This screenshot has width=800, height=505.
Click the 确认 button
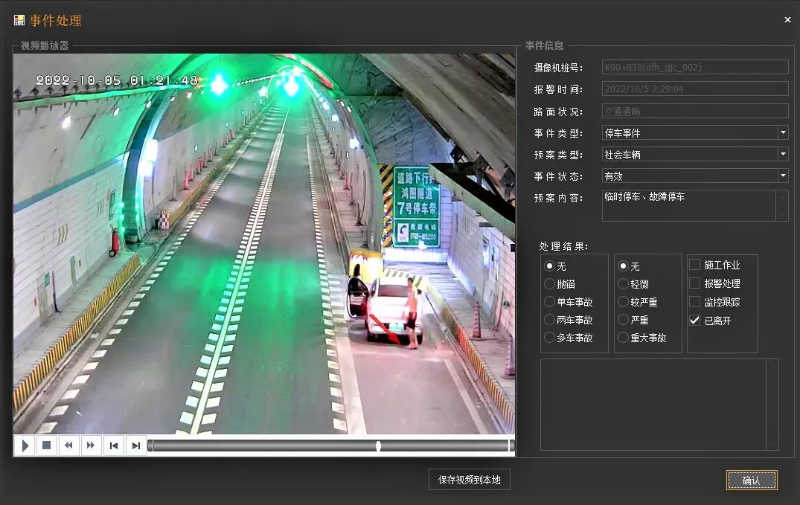pyautogui.click(x=751, y=480)
